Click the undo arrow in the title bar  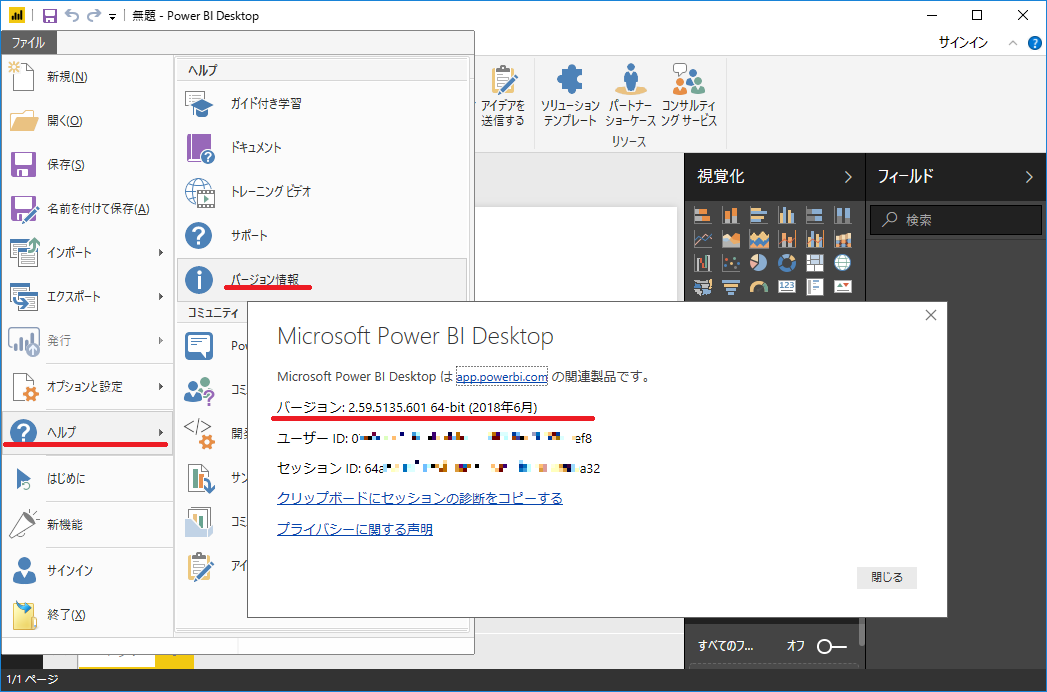[72, 15]
